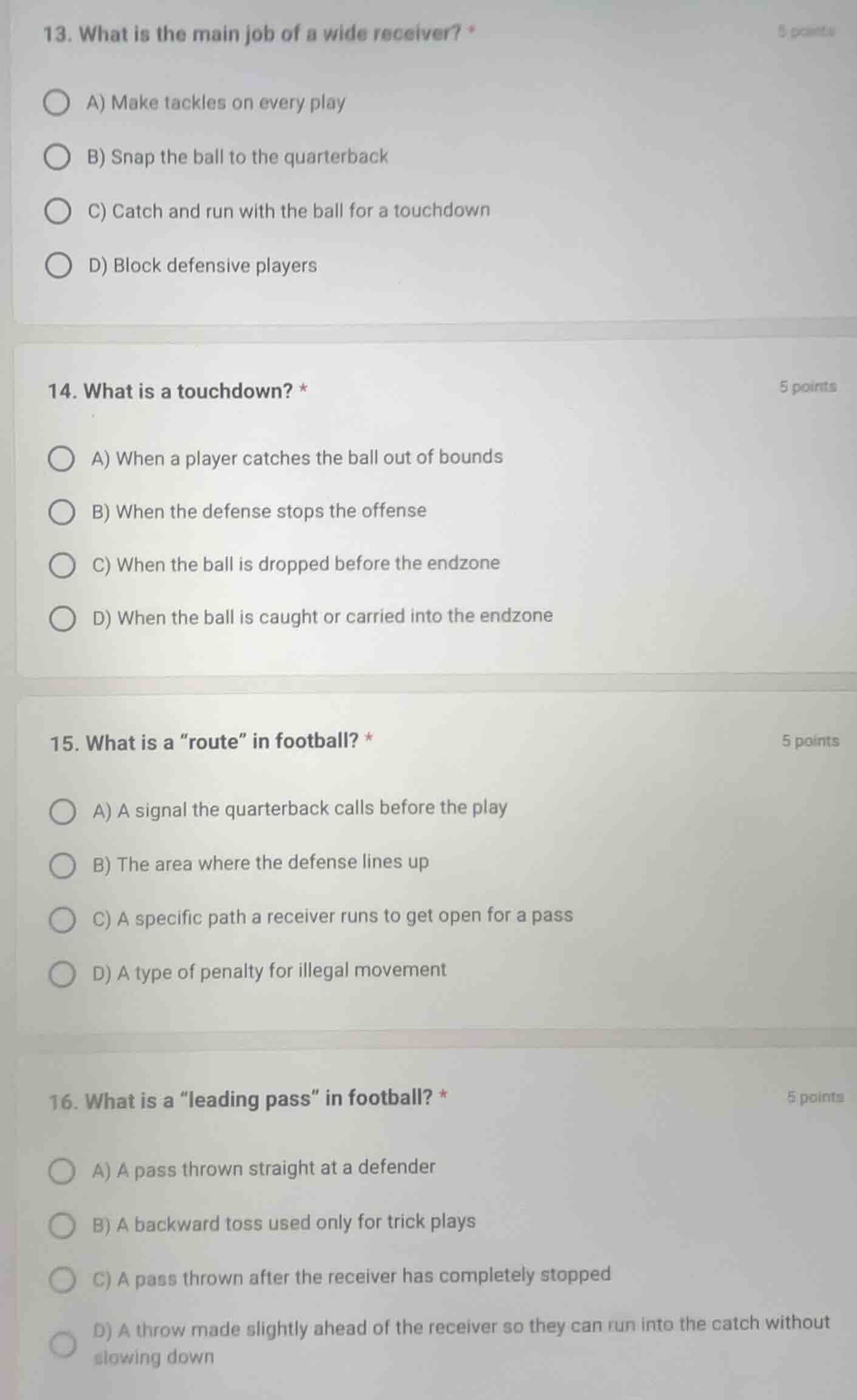This screenshot has width=857, height=1400.
Task: Select answer A for the wide receiver question
Action: coord(58,103)
